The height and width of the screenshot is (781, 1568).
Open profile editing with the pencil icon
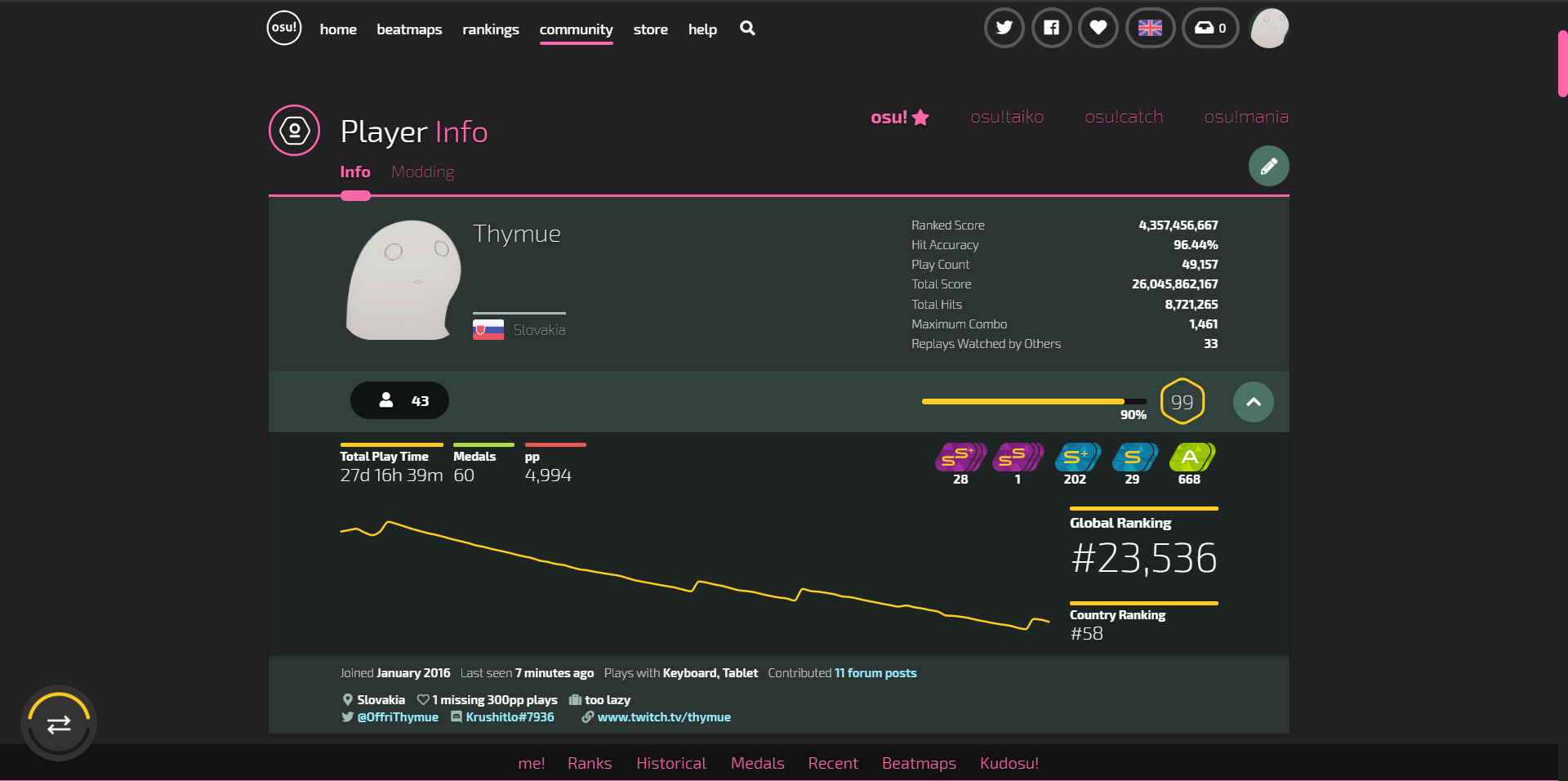1268,166
